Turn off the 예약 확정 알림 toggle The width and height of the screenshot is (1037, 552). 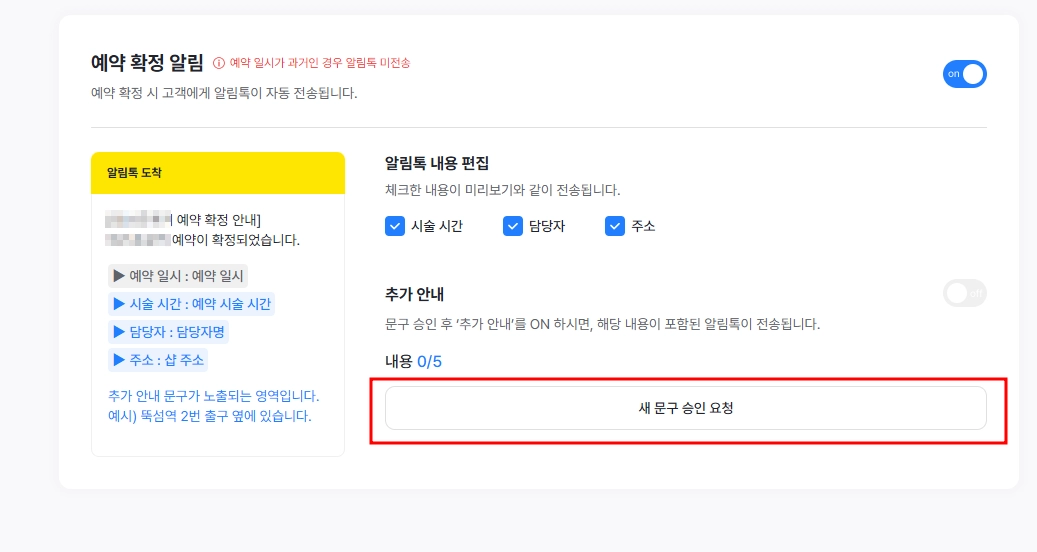[x=964, y=74]
